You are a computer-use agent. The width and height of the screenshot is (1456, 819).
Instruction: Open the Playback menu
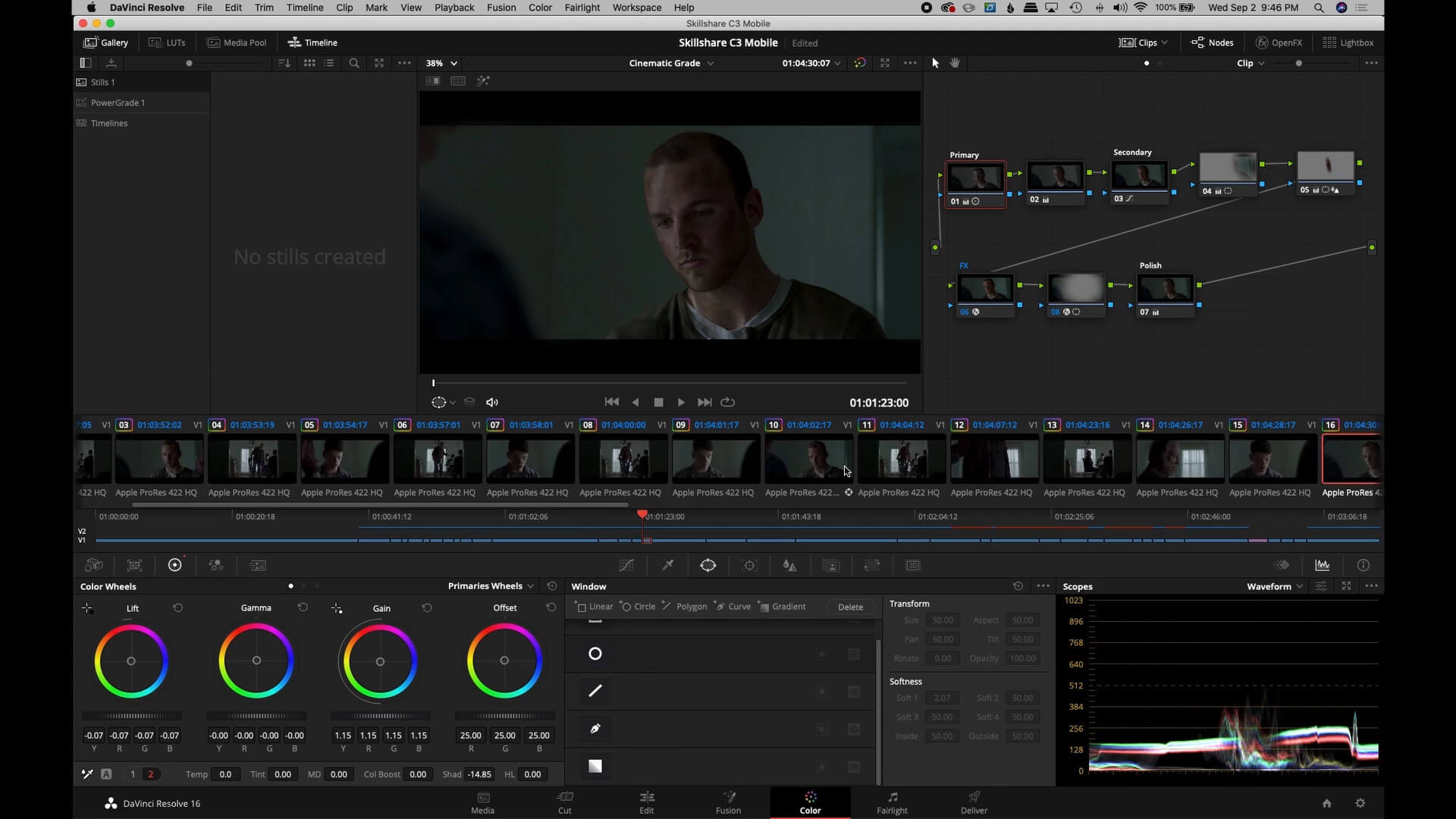[x=454, y=8]
